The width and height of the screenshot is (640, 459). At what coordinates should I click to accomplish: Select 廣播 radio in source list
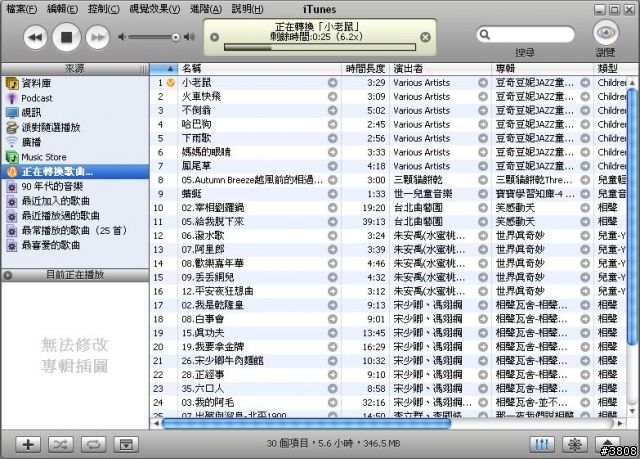coord(75,142)
